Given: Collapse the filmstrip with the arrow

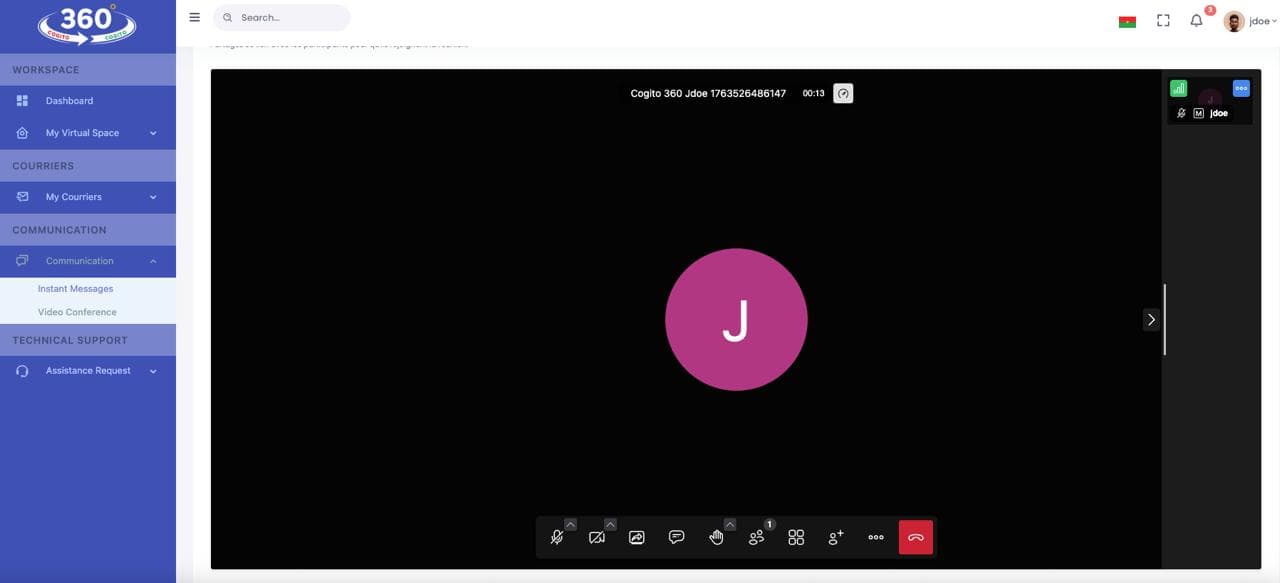Looking at the screenshot, I should pos(1151,320).
